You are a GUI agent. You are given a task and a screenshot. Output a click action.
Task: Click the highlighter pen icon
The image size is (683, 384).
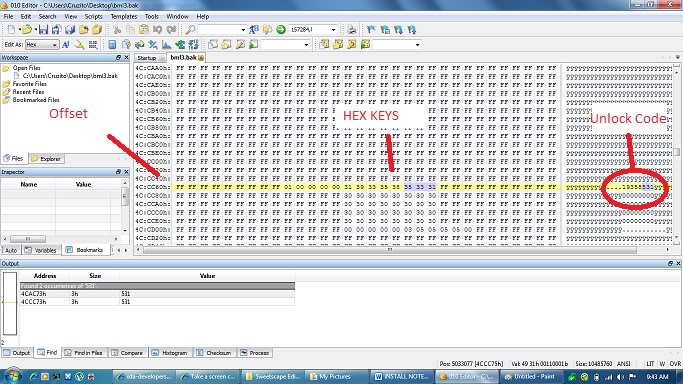pyautogui.click(x=79, y=44)
